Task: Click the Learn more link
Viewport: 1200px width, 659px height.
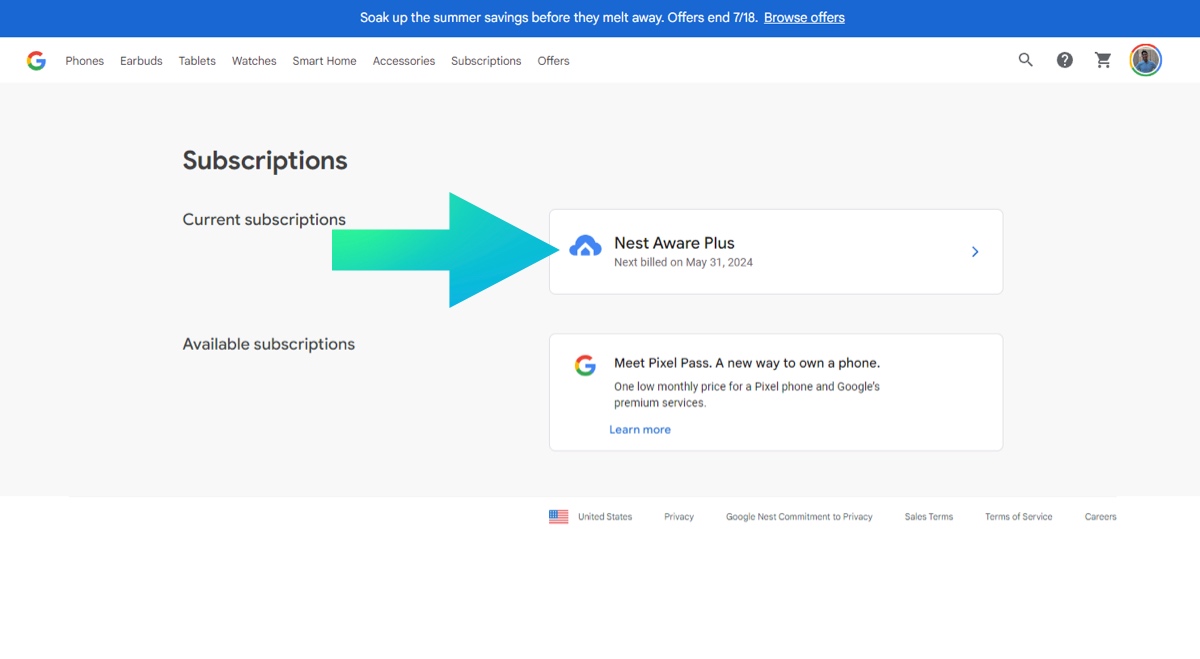Action: coord(640,430)
